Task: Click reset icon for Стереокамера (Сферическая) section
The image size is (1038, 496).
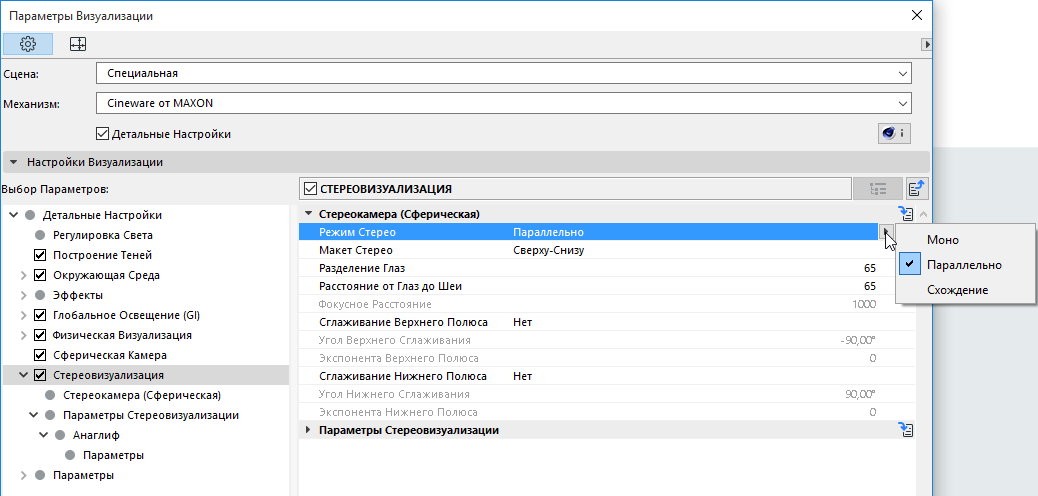Action: click(x=906, y=214)
